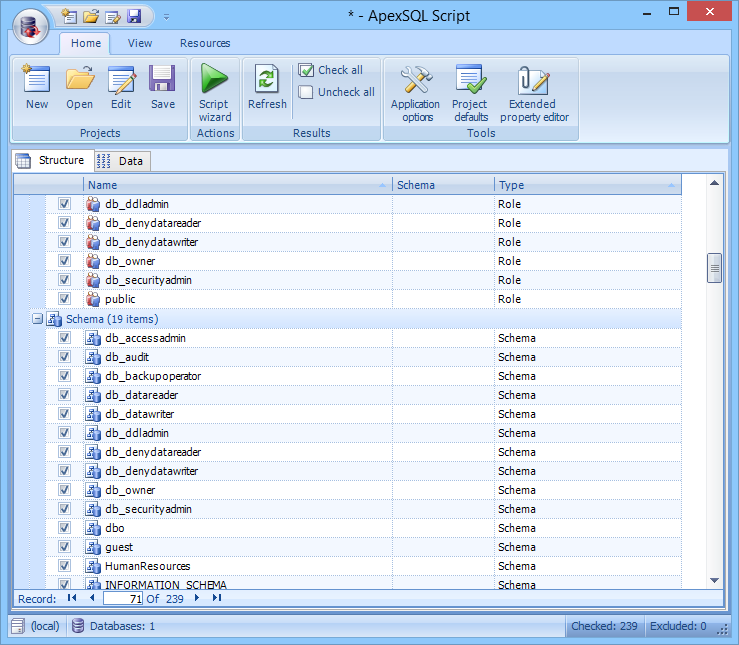Switch to the Data tab
Image resolution: width=739 pixels, height=645 pixels.
[x=121, y=161]
